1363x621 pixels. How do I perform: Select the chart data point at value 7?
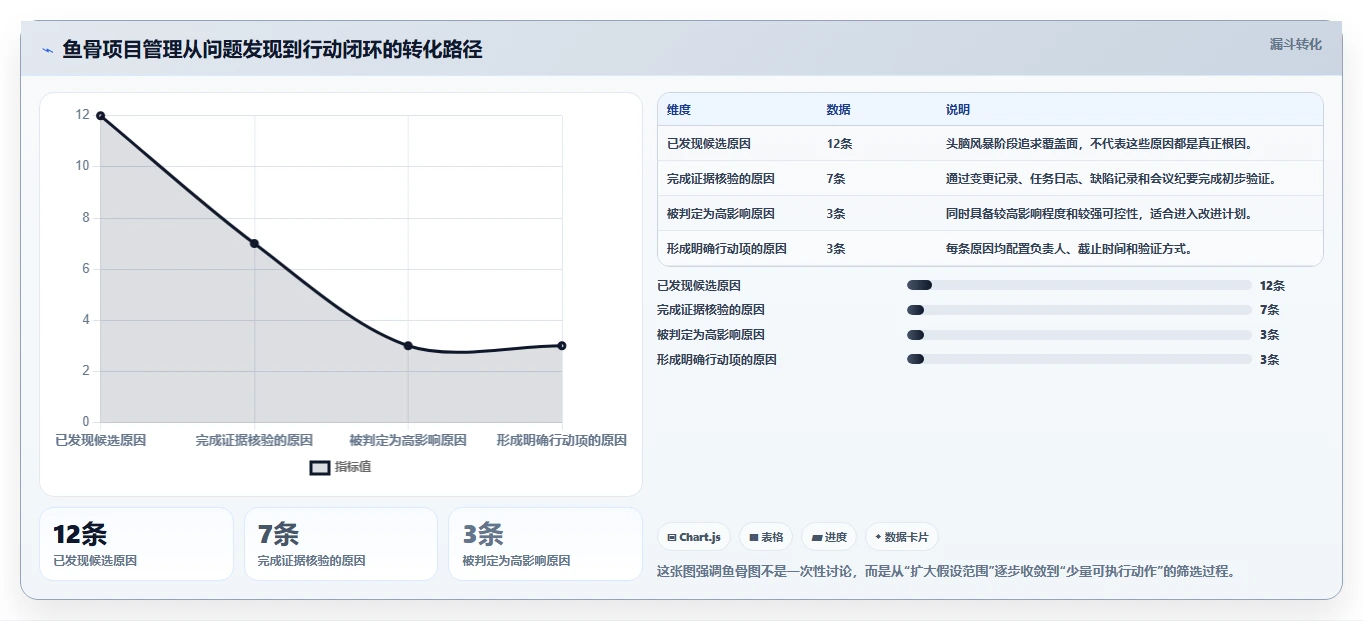(x=254, y=244)
